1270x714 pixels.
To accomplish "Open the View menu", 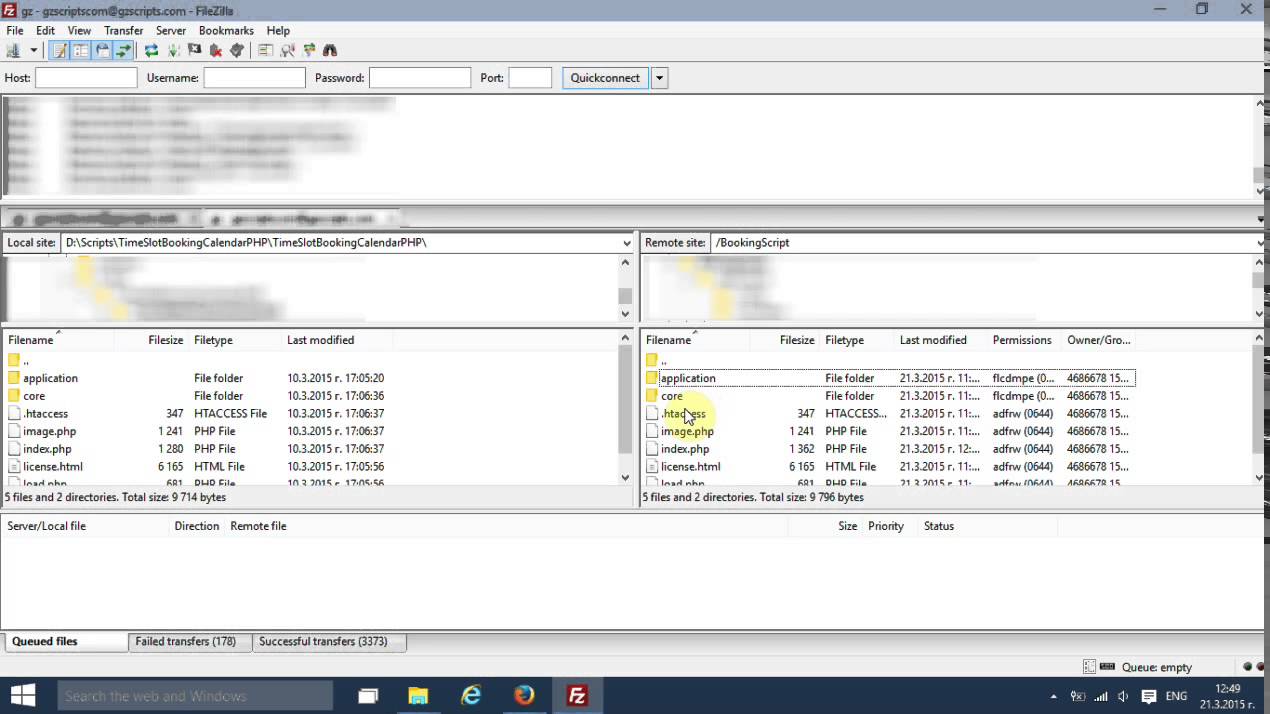I will [79, 31].
